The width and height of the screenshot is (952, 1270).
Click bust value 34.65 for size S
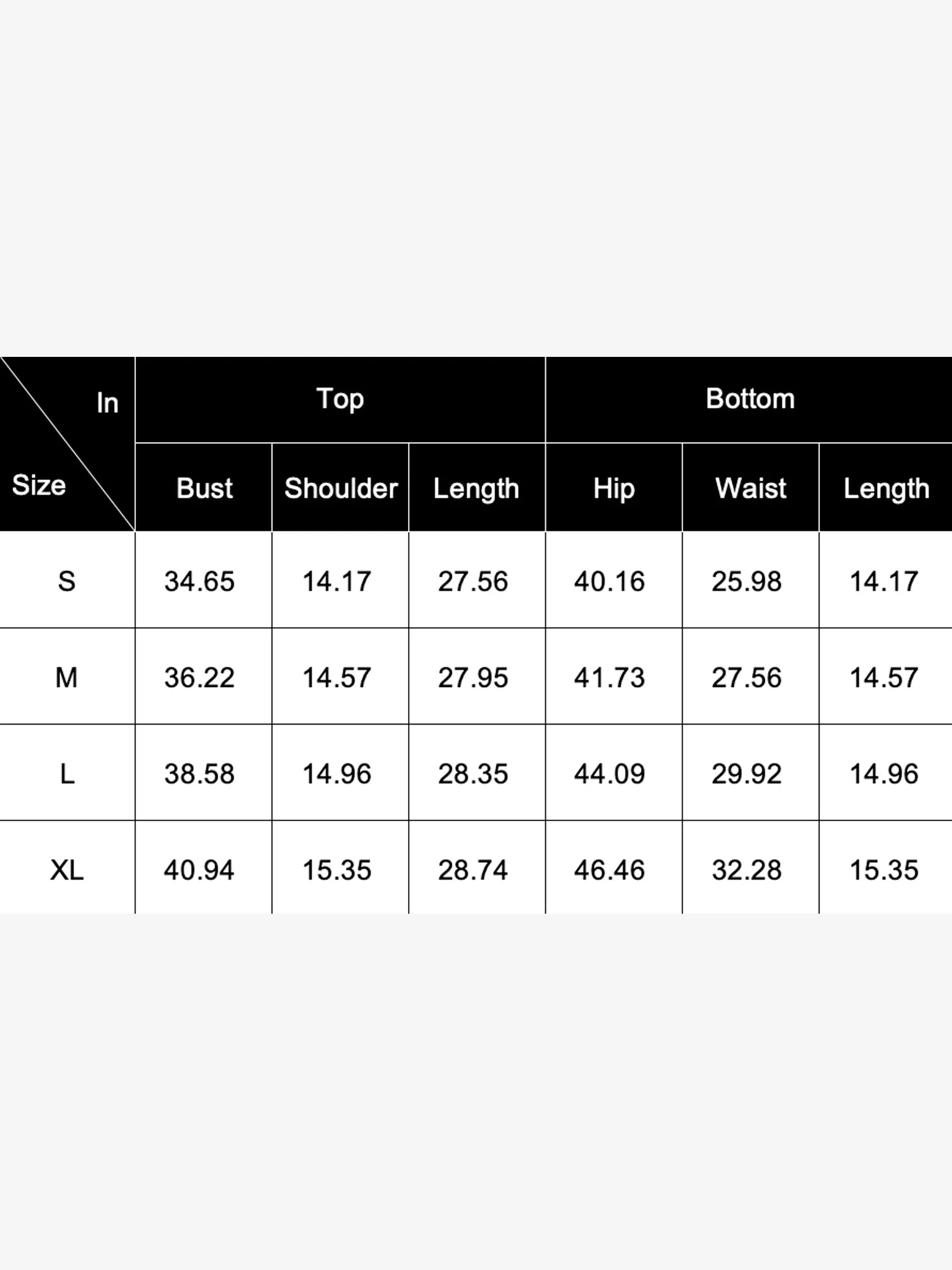pyautogui.click(x=199, y=581)
